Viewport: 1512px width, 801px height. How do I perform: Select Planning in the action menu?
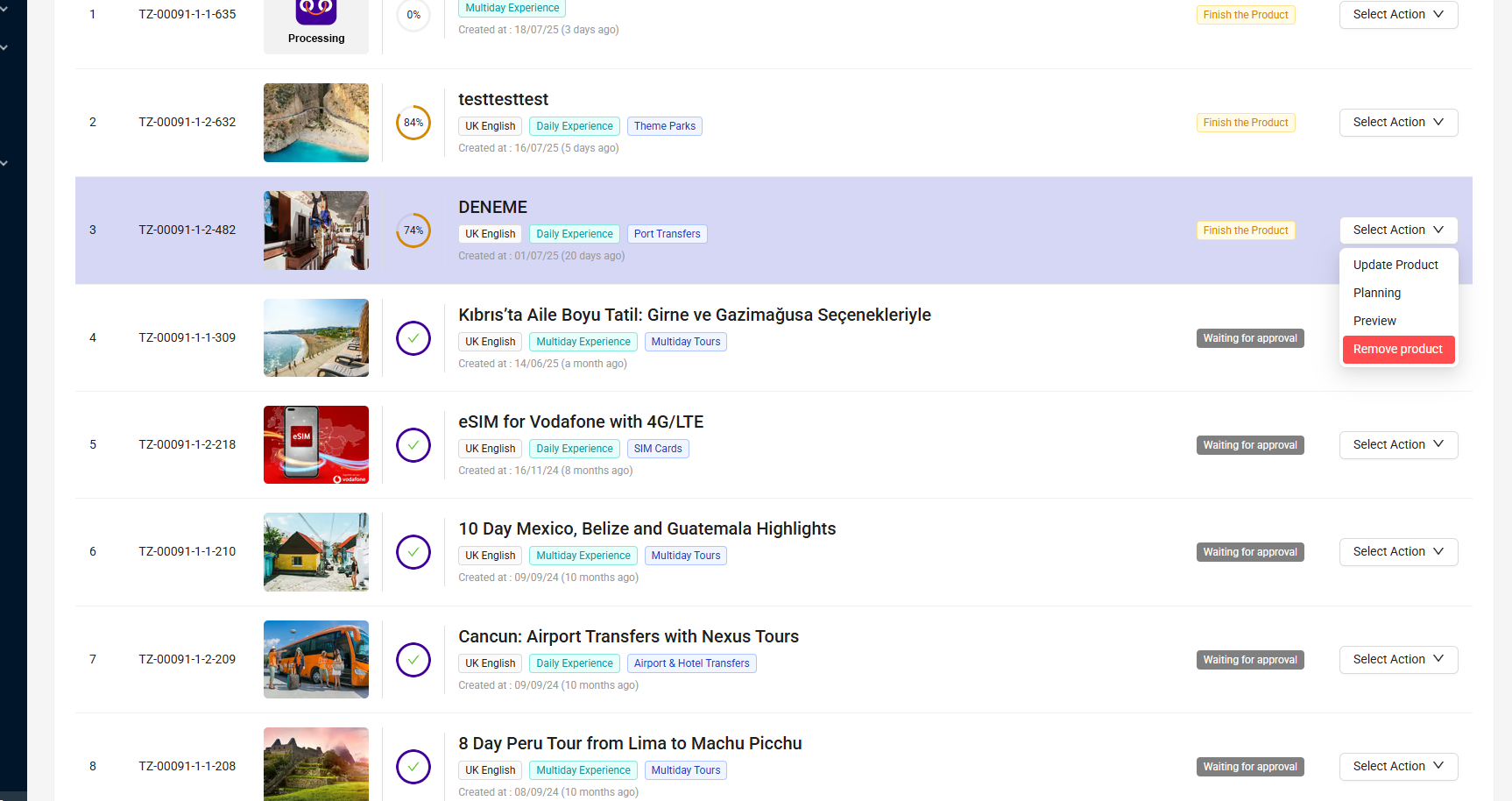(1398, 293)
